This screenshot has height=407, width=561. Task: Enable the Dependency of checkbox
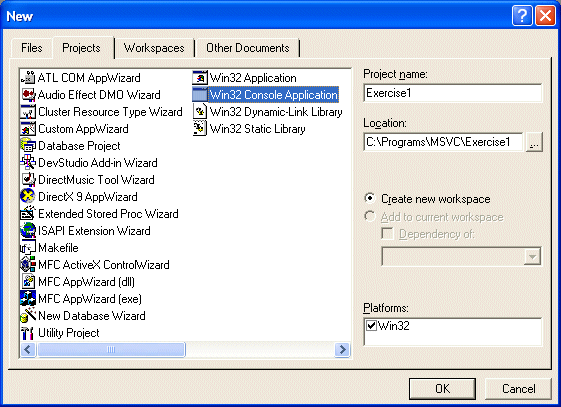pyautogui.click(x=387, y=234)
